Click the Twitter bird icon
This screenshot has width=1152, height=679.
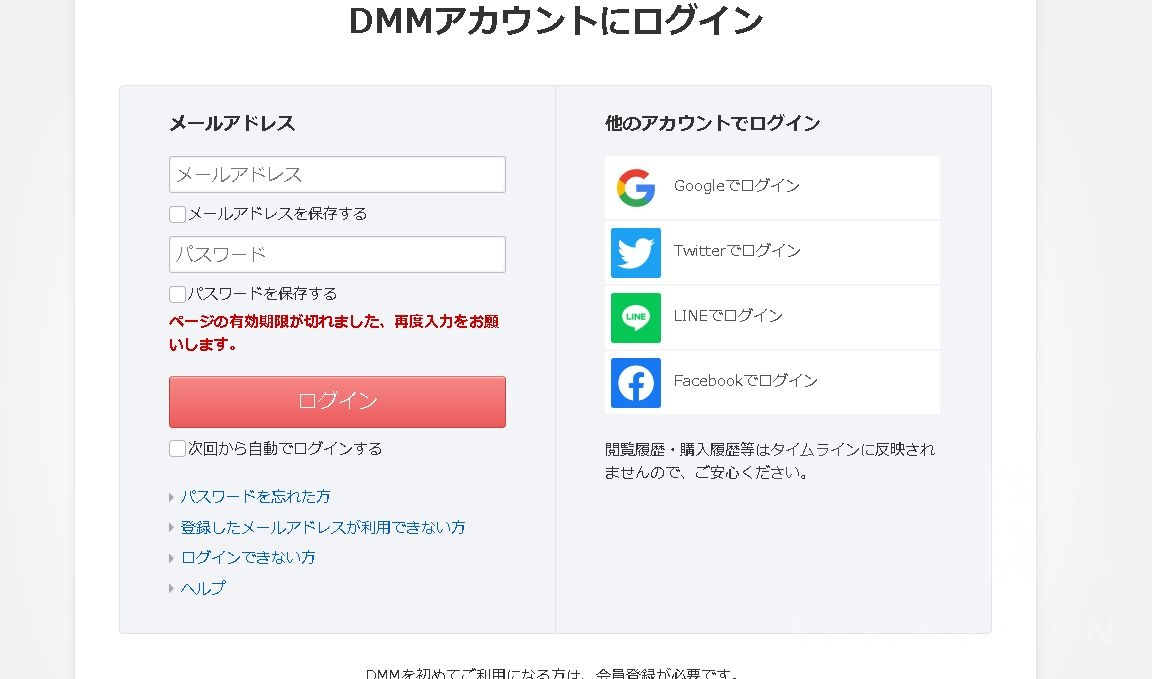click(636, 253)
